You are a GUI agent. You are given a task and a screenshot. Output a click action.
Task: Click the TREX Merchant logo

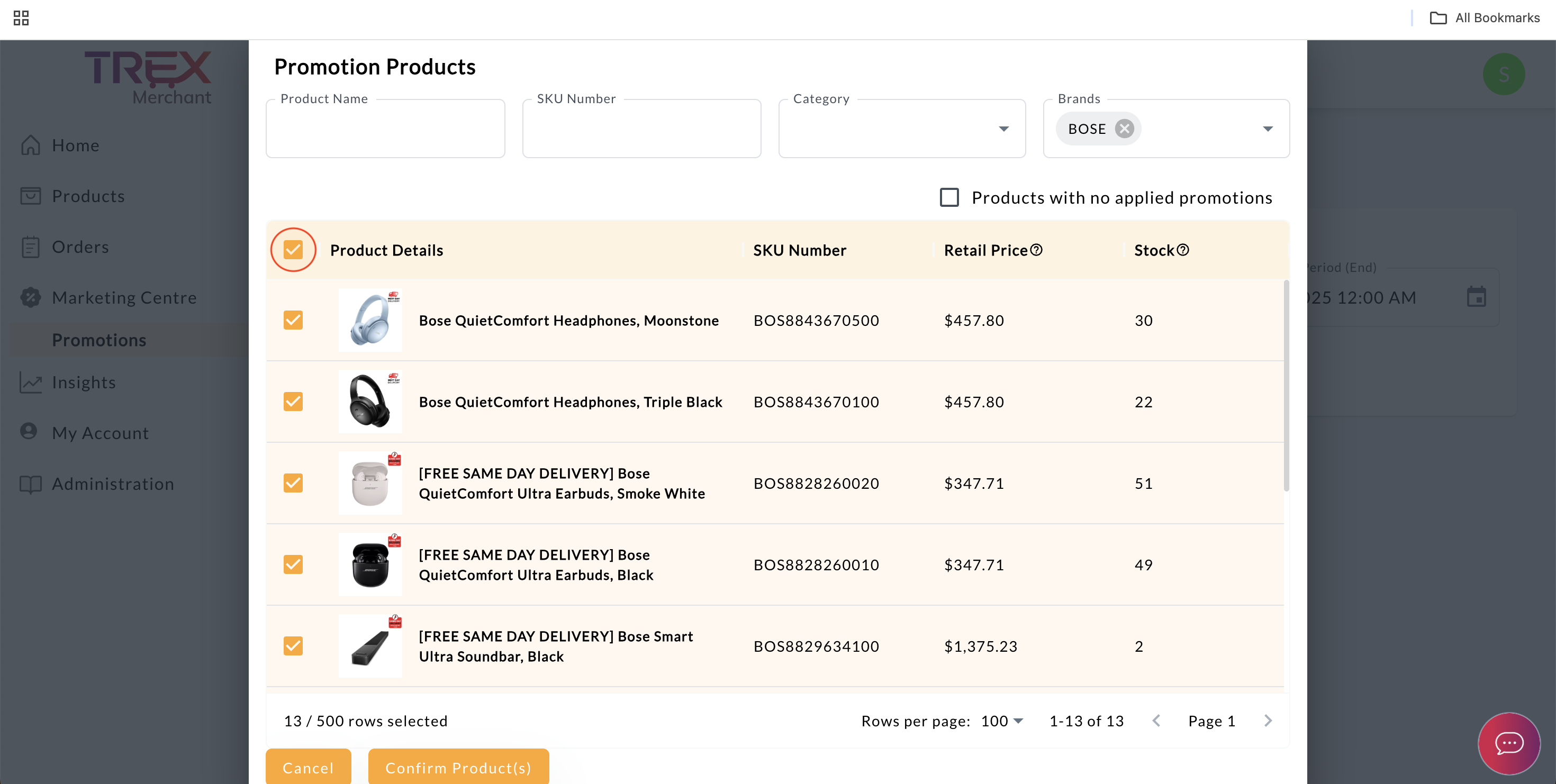148,77
